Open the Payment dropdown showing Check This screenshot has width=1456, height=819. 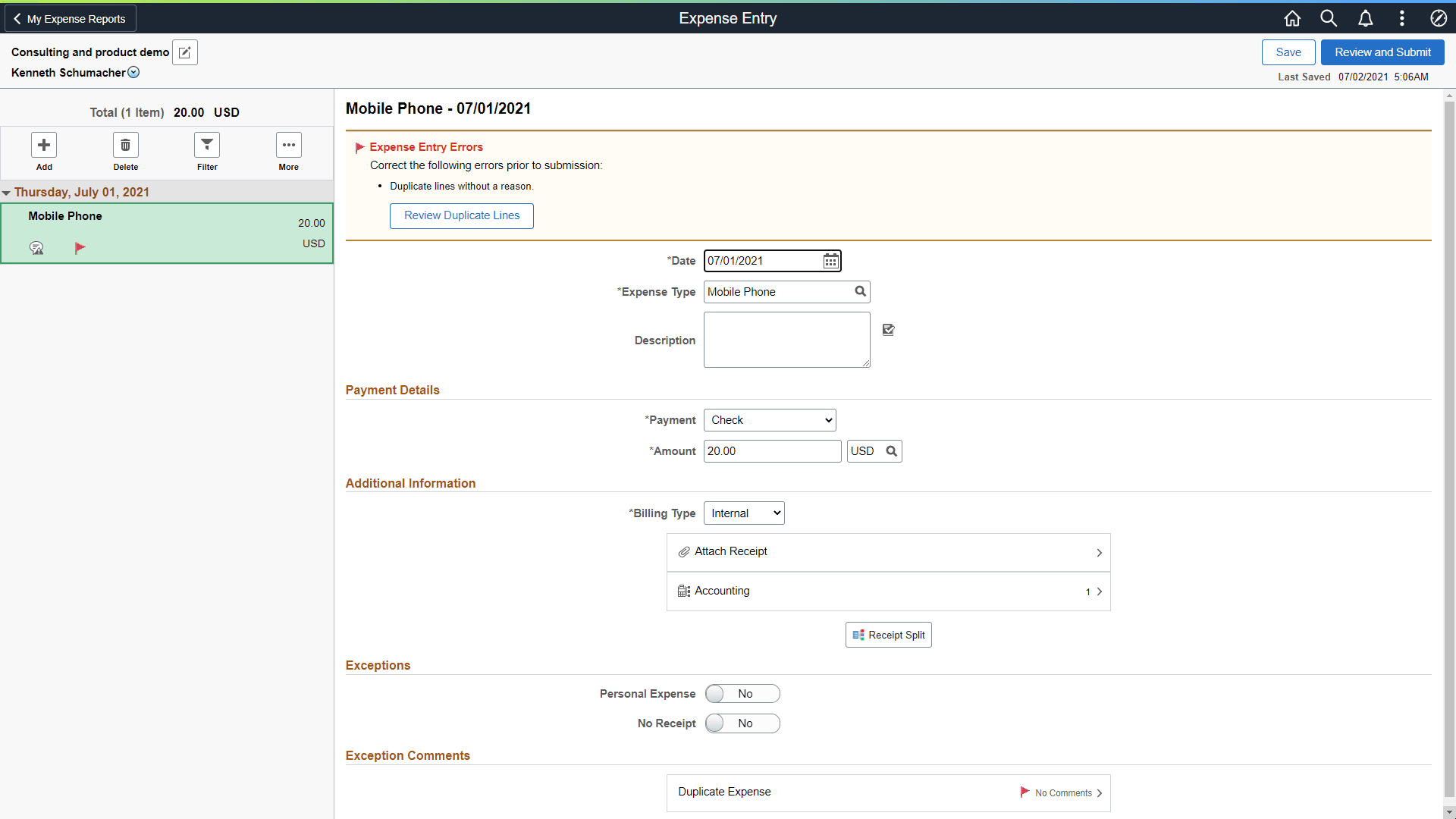769,419
